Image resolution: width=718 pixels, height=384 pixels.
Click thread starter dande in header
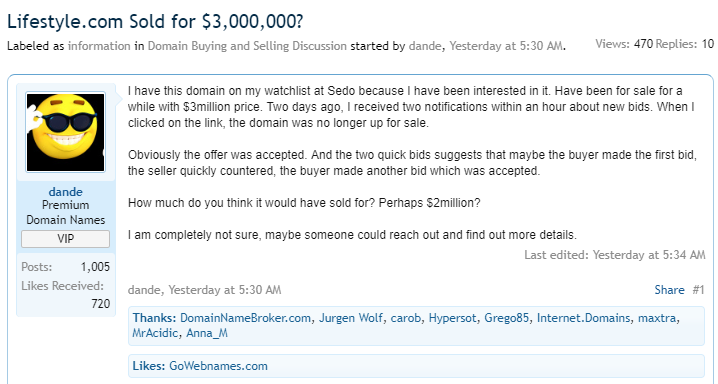pyautogui.click(x=425, y=46)
